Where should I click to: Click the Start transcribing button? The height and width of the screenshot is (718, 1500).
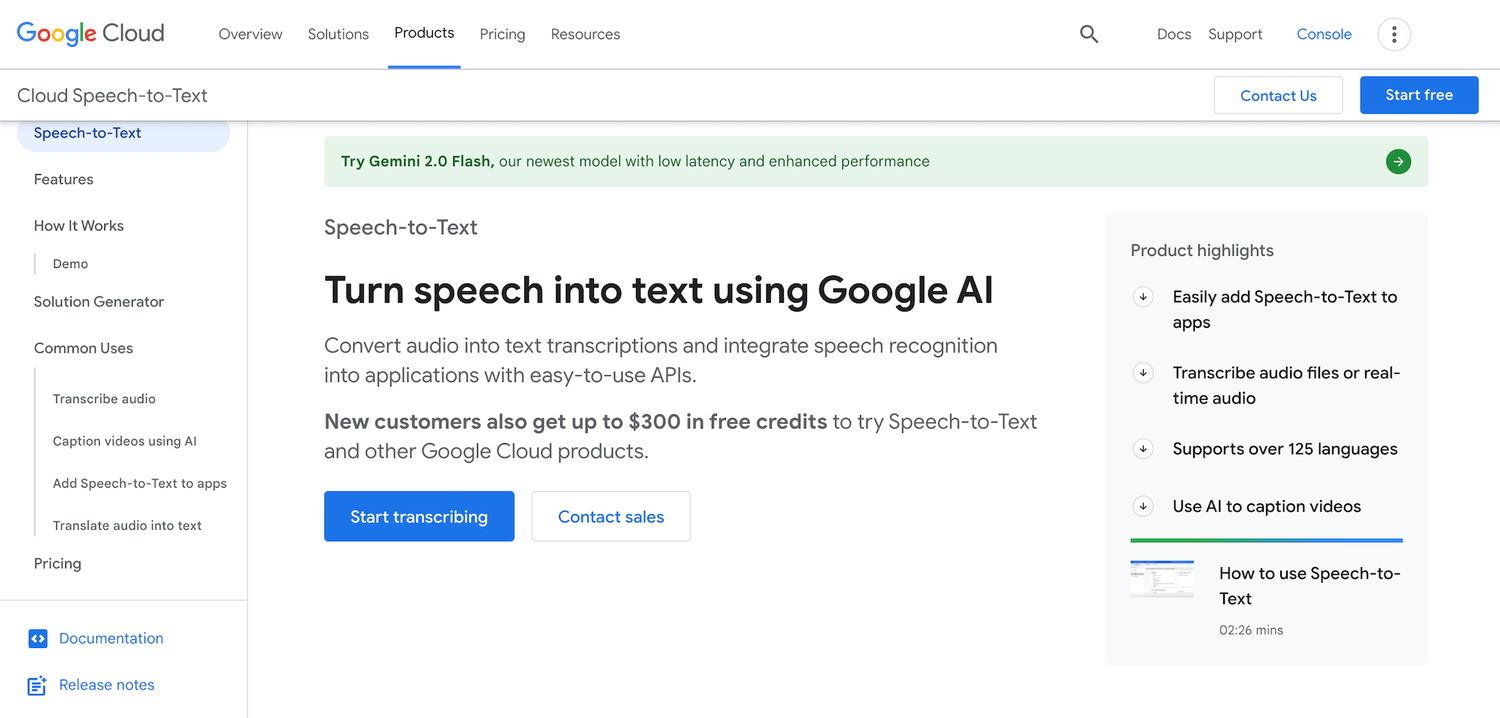tap(419, 516)
